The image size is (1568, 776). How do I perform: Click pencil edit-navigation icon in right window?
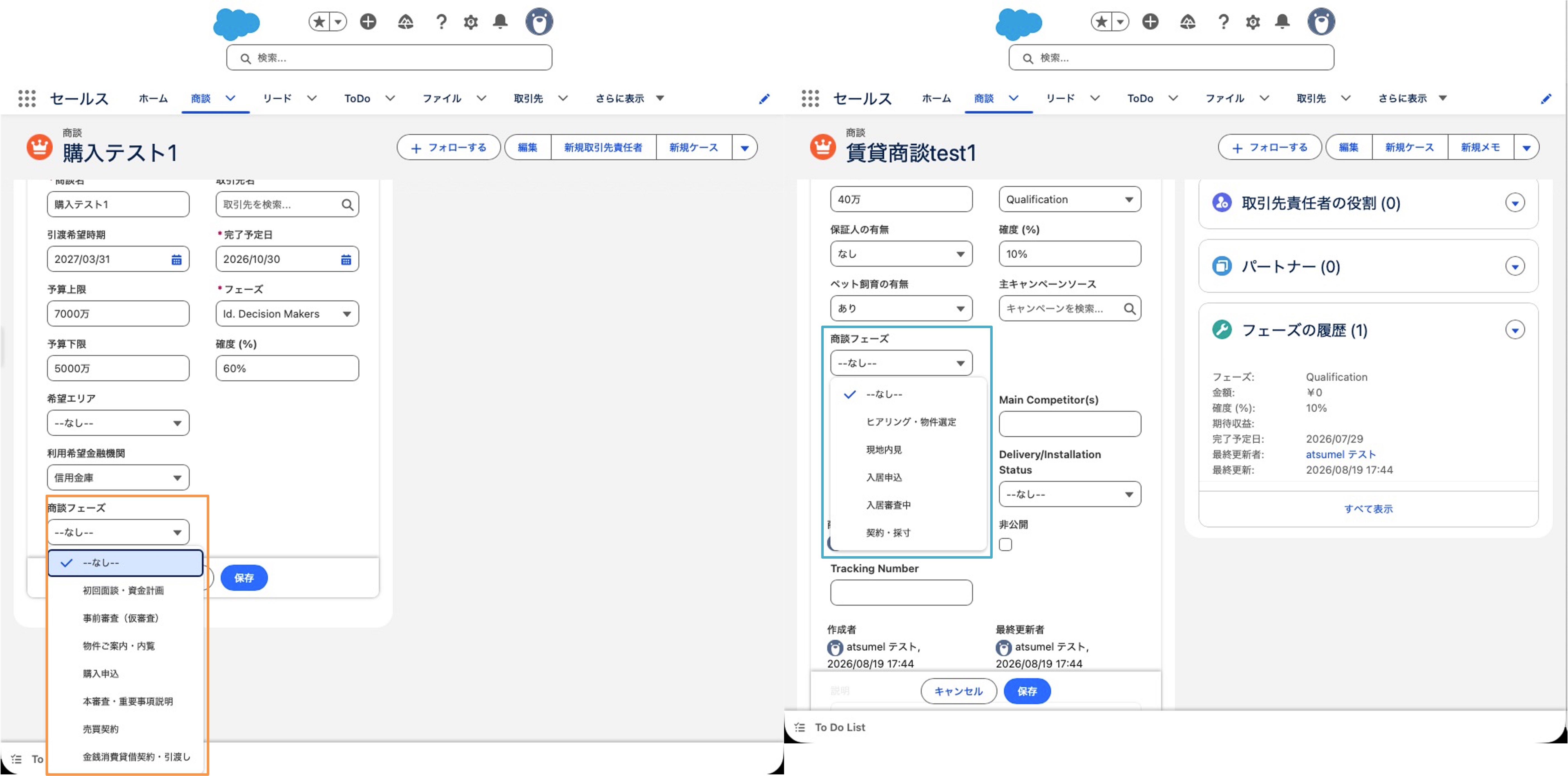(x=1546, y=99)
